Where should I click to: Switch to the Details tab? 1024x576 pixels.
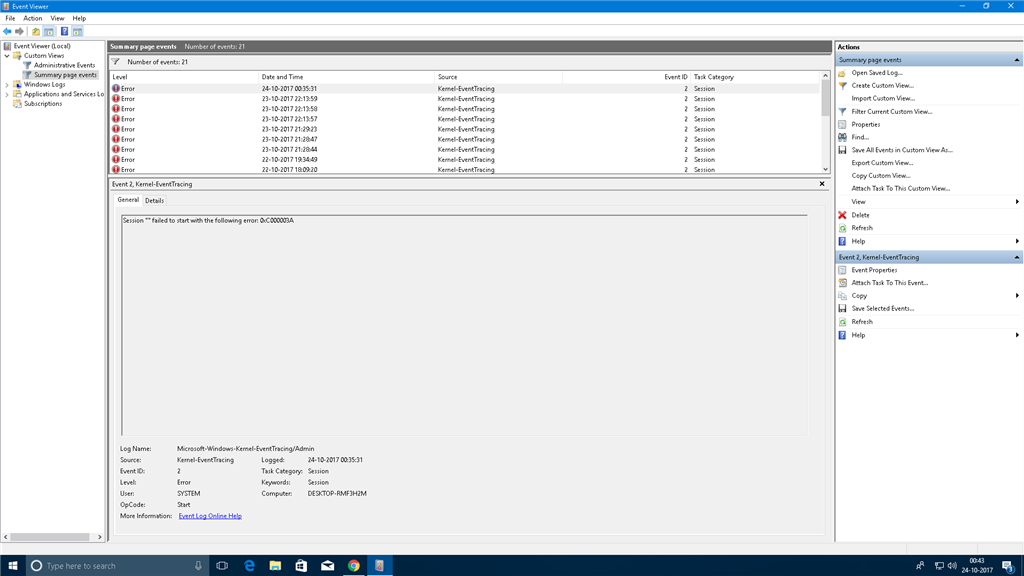155,200
